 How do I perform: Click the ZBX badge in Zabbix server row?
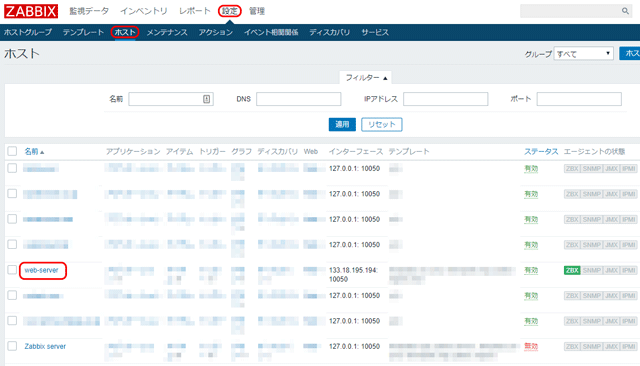click(572, 346)
